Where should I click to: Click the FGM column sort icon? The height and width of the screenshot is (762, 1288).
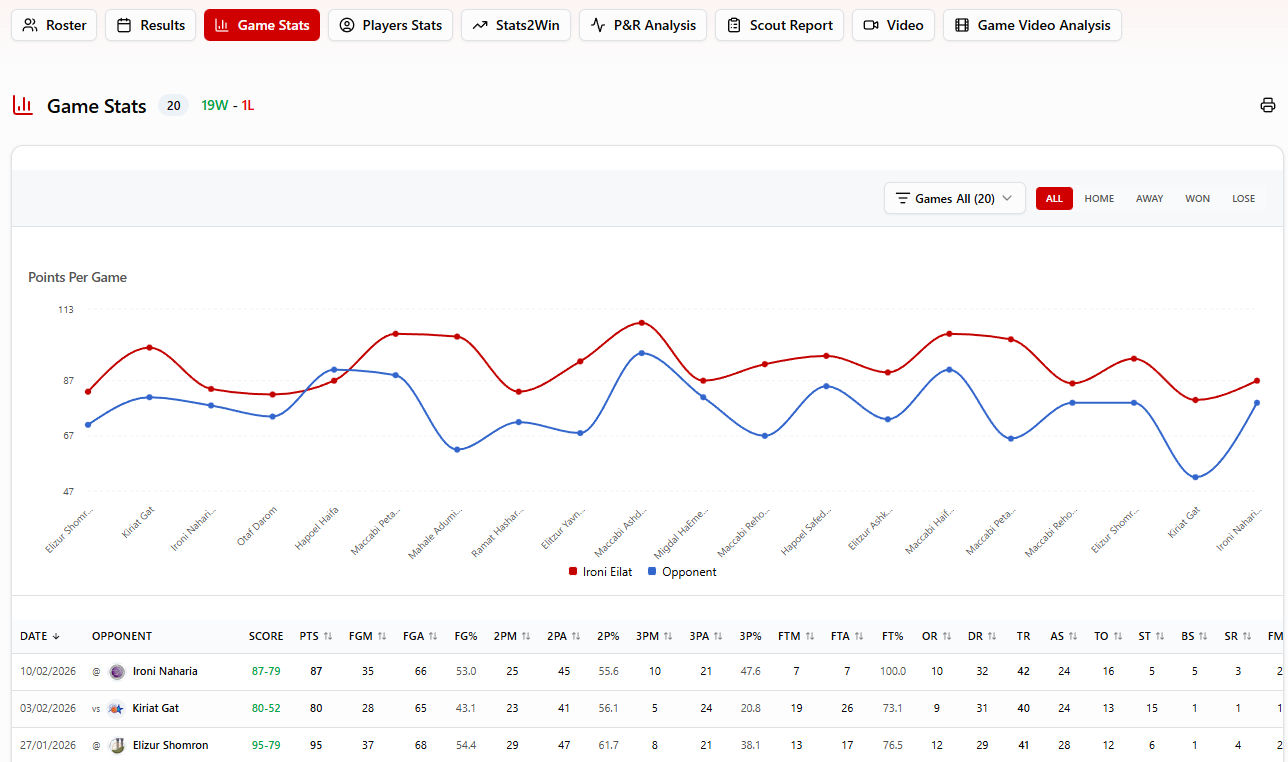(382, 636)
